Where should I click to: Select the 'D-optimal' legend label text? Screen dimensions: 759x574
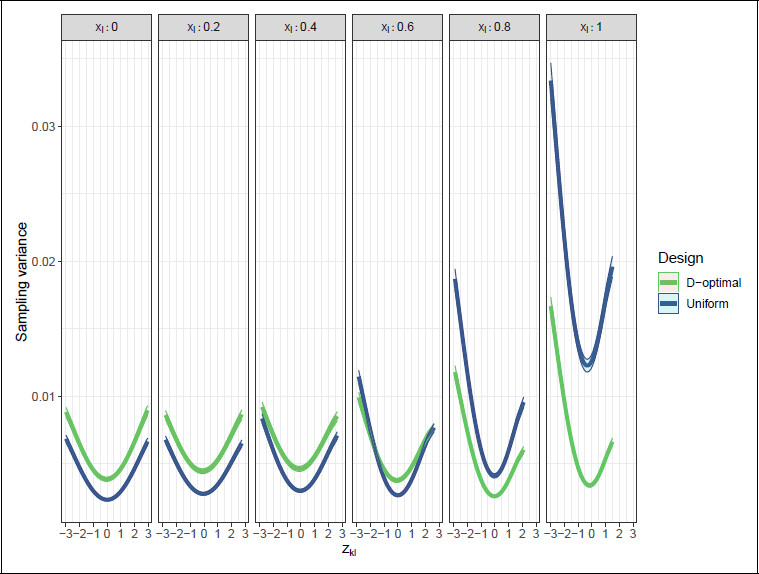713,283
